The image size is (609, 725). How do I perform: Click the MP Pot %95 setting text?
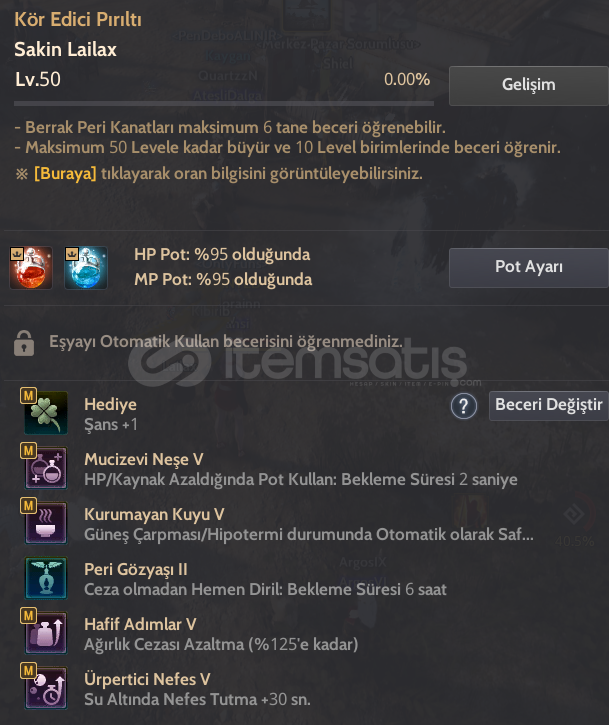pyautogui.click(x=223, y=279)
